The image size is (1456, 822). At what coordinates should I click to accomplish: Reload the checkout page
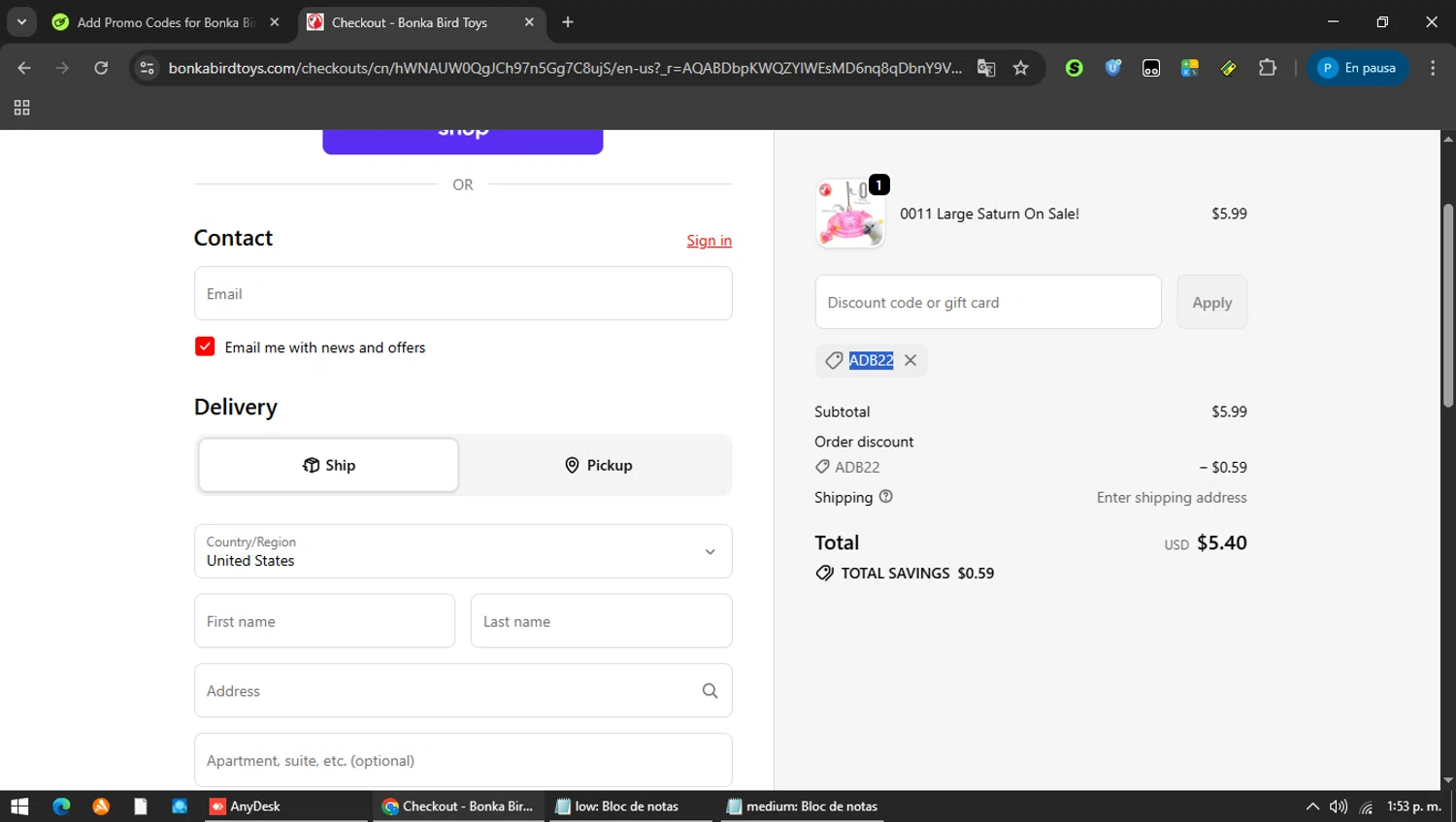(x=101, y=68)
